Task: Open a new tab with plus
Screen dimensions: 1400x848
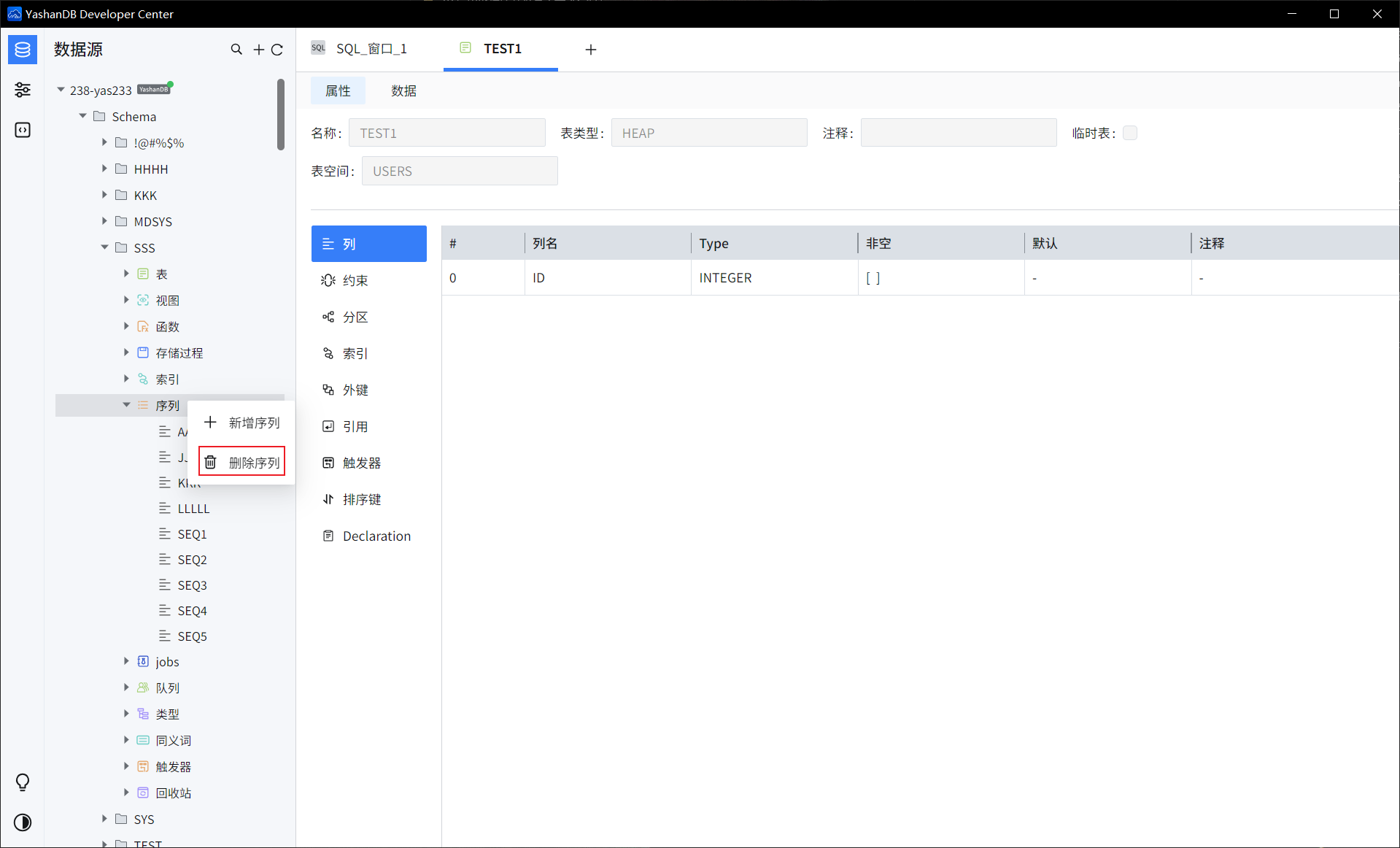Action: coord(591,50)
